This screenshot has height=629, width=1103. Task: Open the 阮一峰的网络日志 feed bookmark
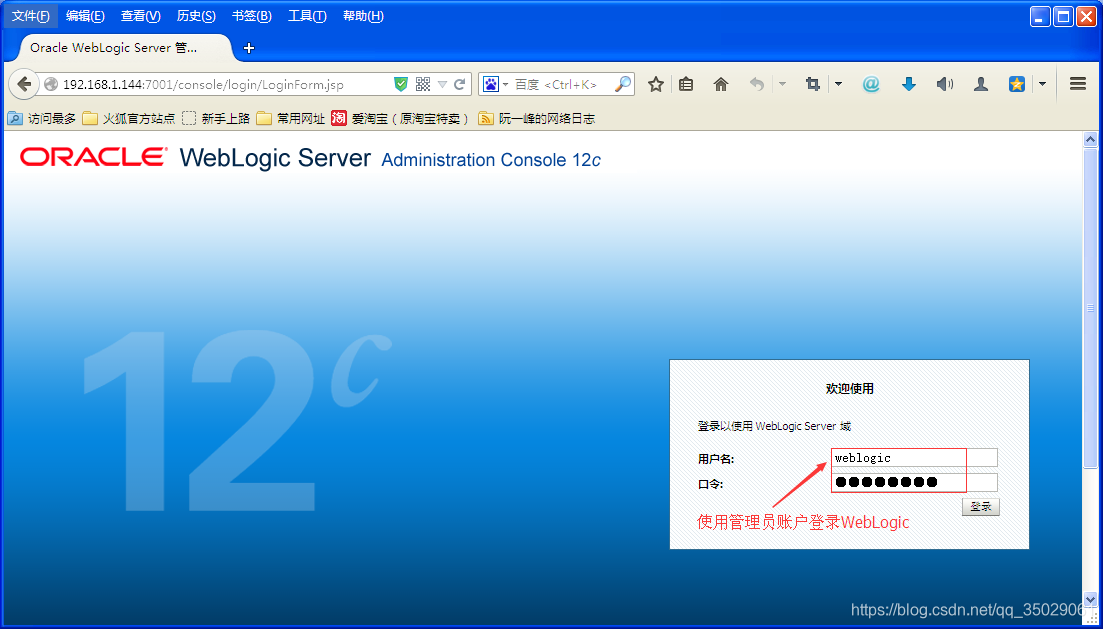(x=537, y=118)
